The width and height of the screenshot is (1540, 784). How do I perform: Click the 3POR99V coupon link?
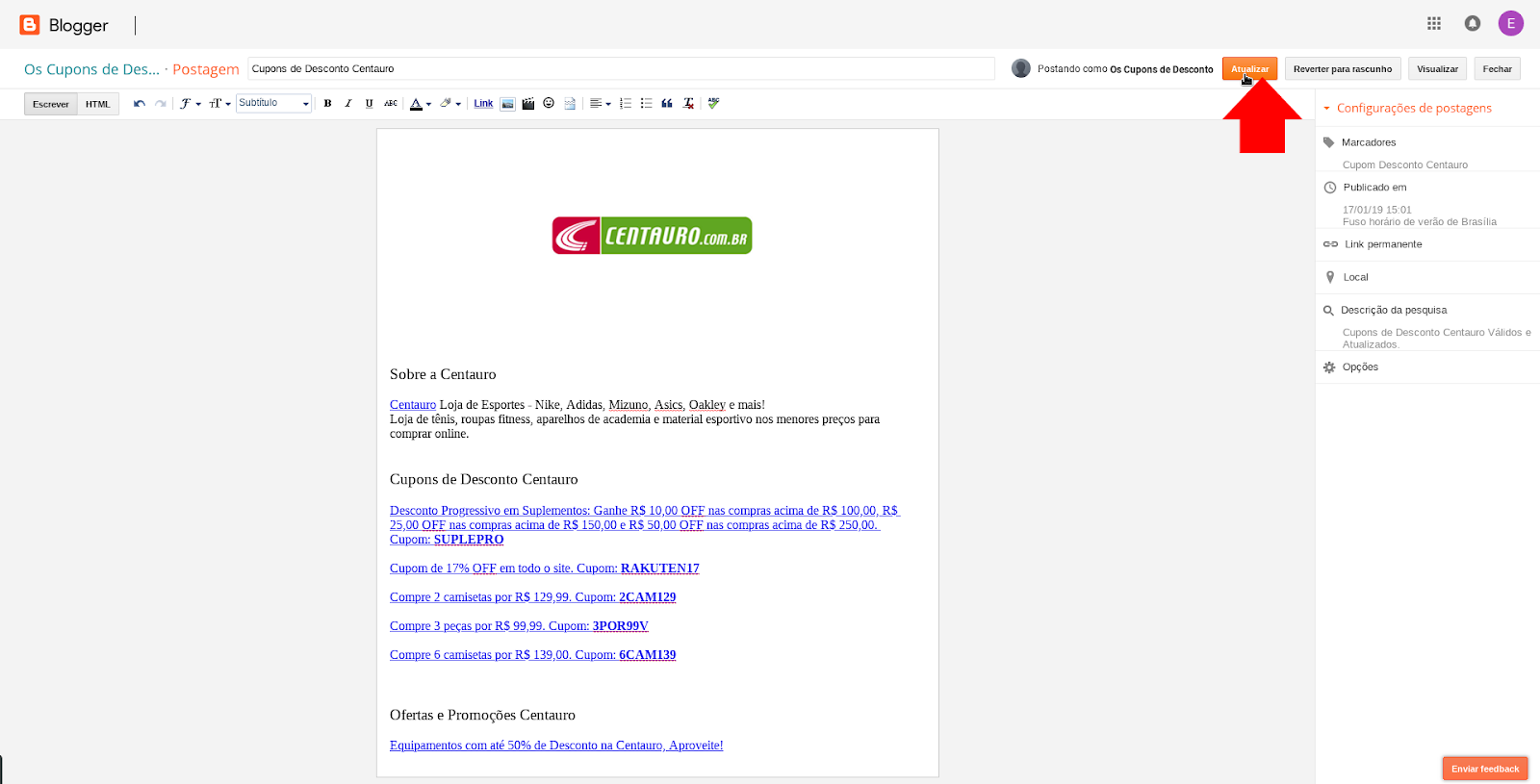click(x=620, y=626)
